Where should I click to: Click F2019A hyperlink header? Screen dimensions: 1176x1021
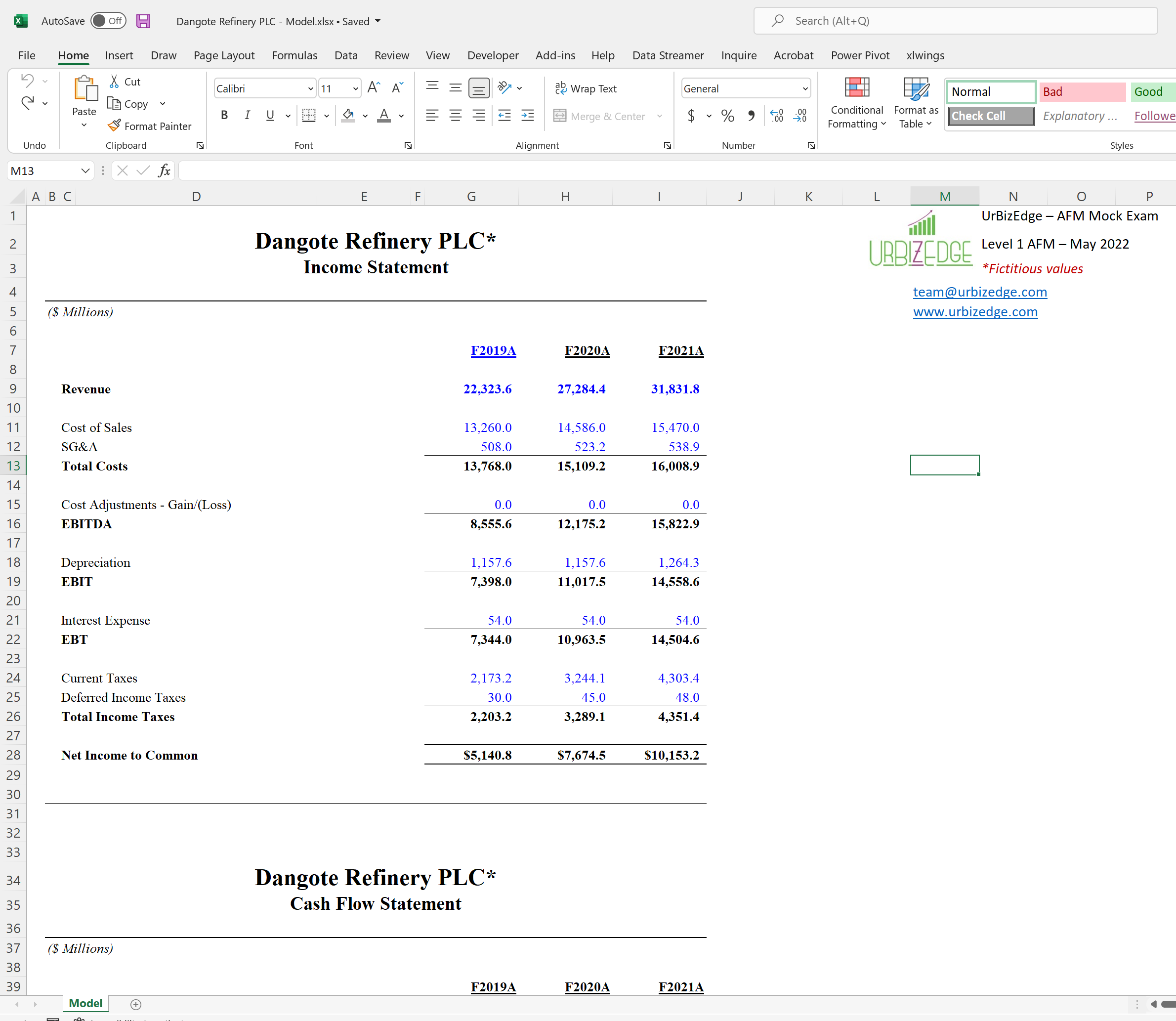pyautogui.click(x=493, y=350)
